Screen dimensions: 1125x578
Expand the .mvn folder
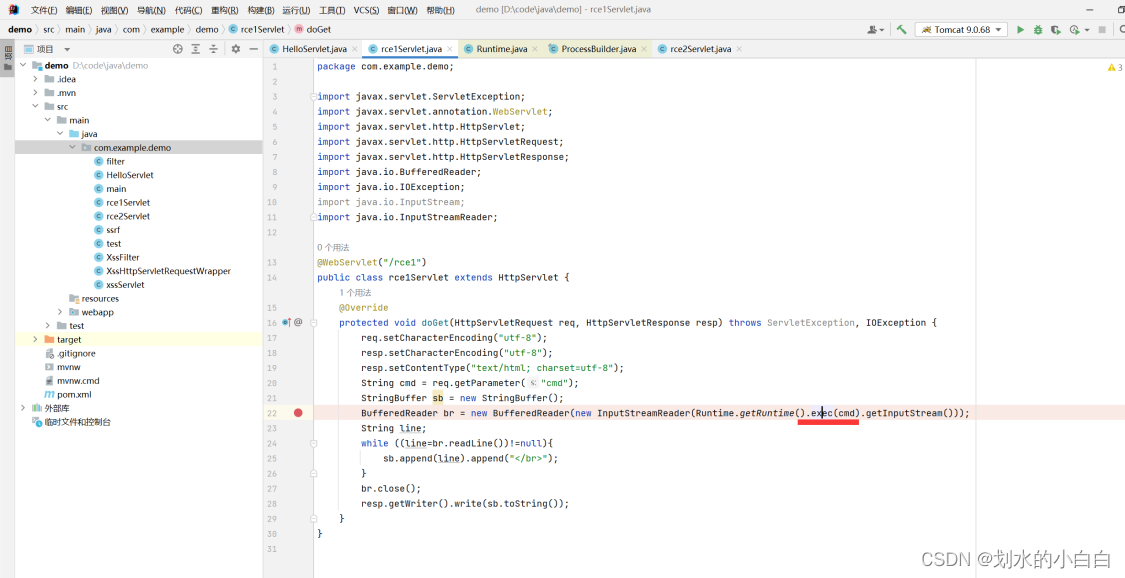35,93
